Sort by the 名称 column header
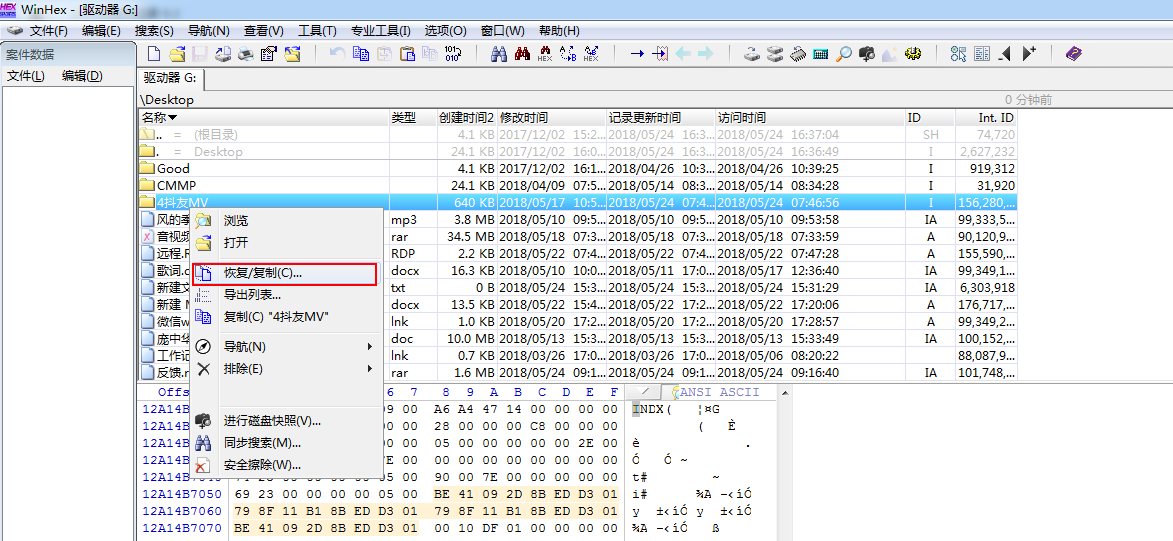This screenshot has width=1173, height=541. tap(263, 118)
